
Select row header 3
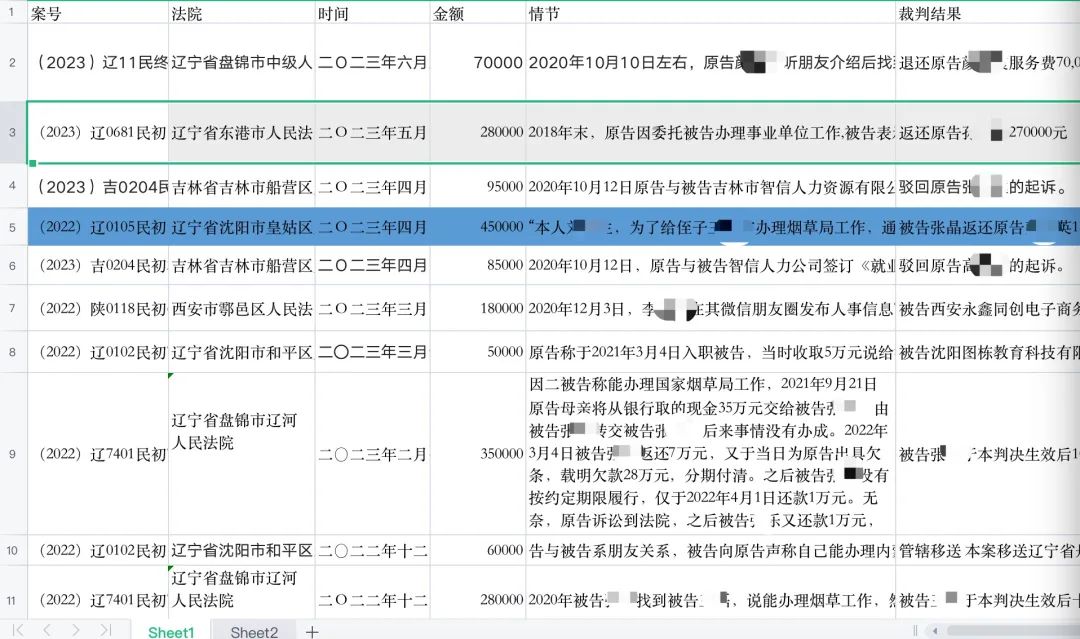(10, 132)
